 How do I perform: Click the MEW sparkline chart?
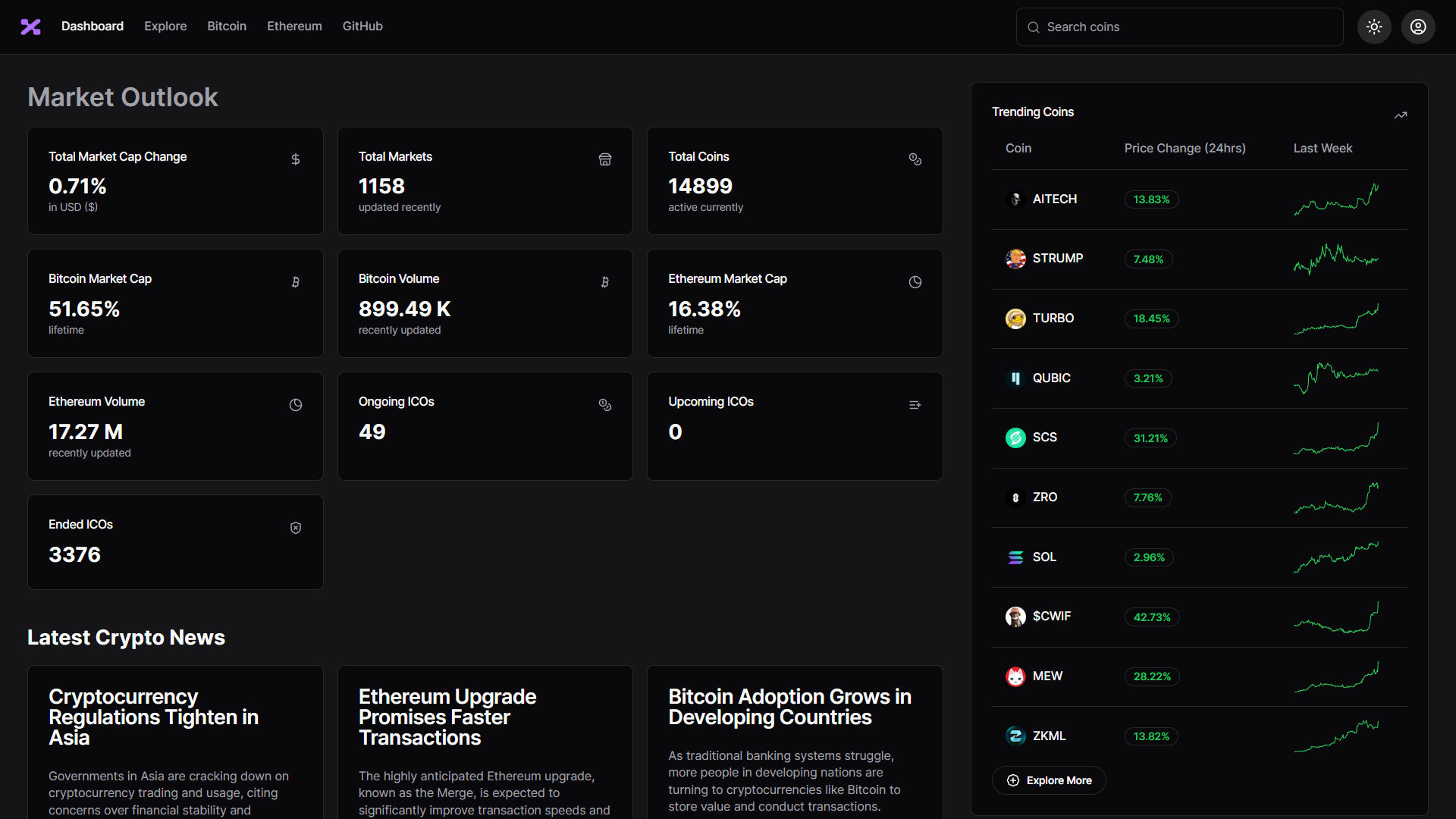1337,676
